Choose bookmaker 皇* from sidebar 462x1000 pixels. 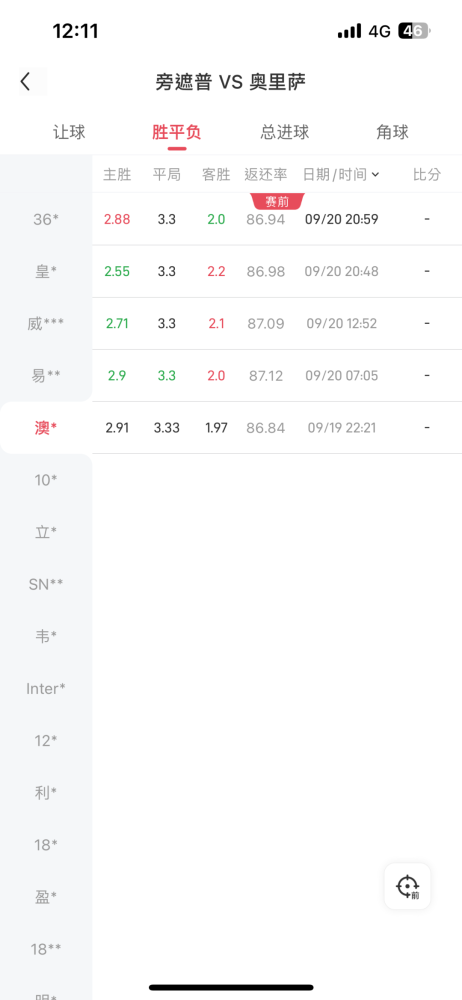coord(46,272)
